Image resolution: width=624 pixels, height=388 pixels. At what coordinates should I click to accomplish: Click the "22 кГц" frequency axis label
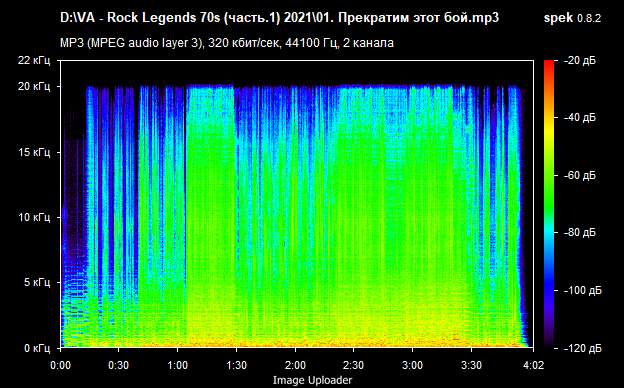[x=34, y=60]
